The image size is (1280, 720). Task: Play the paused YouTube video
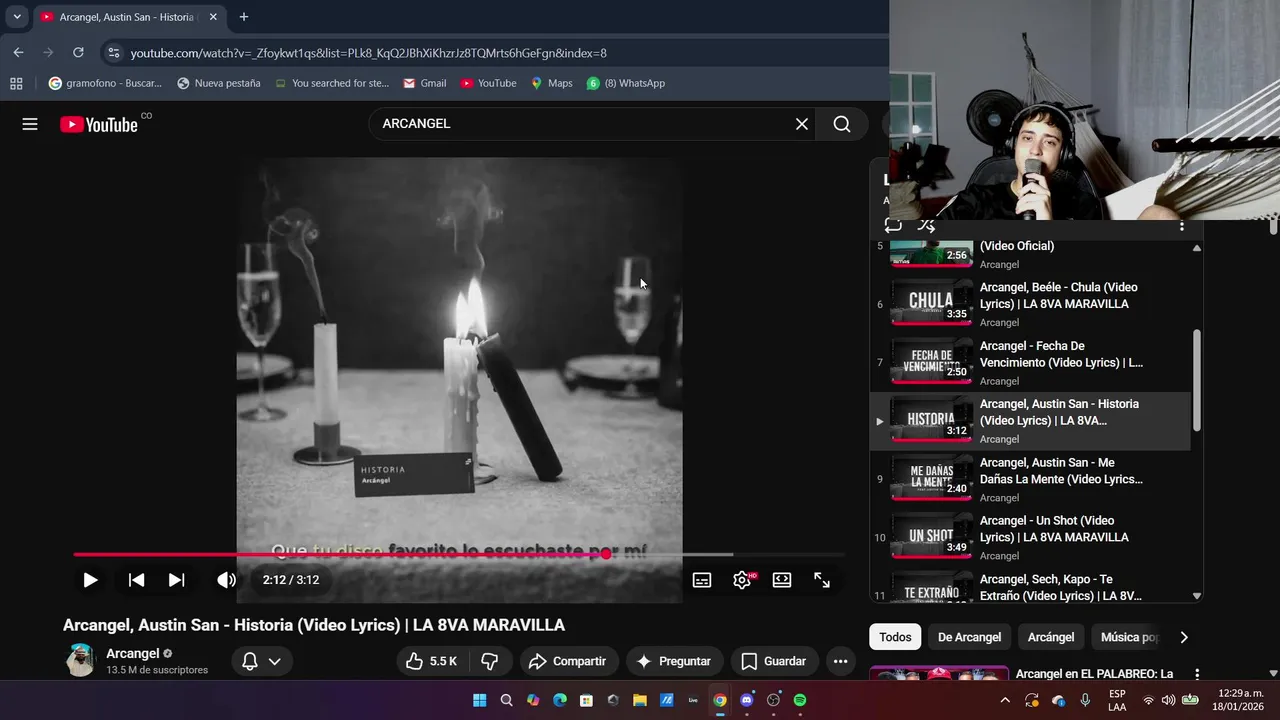(x=90, y=580)
